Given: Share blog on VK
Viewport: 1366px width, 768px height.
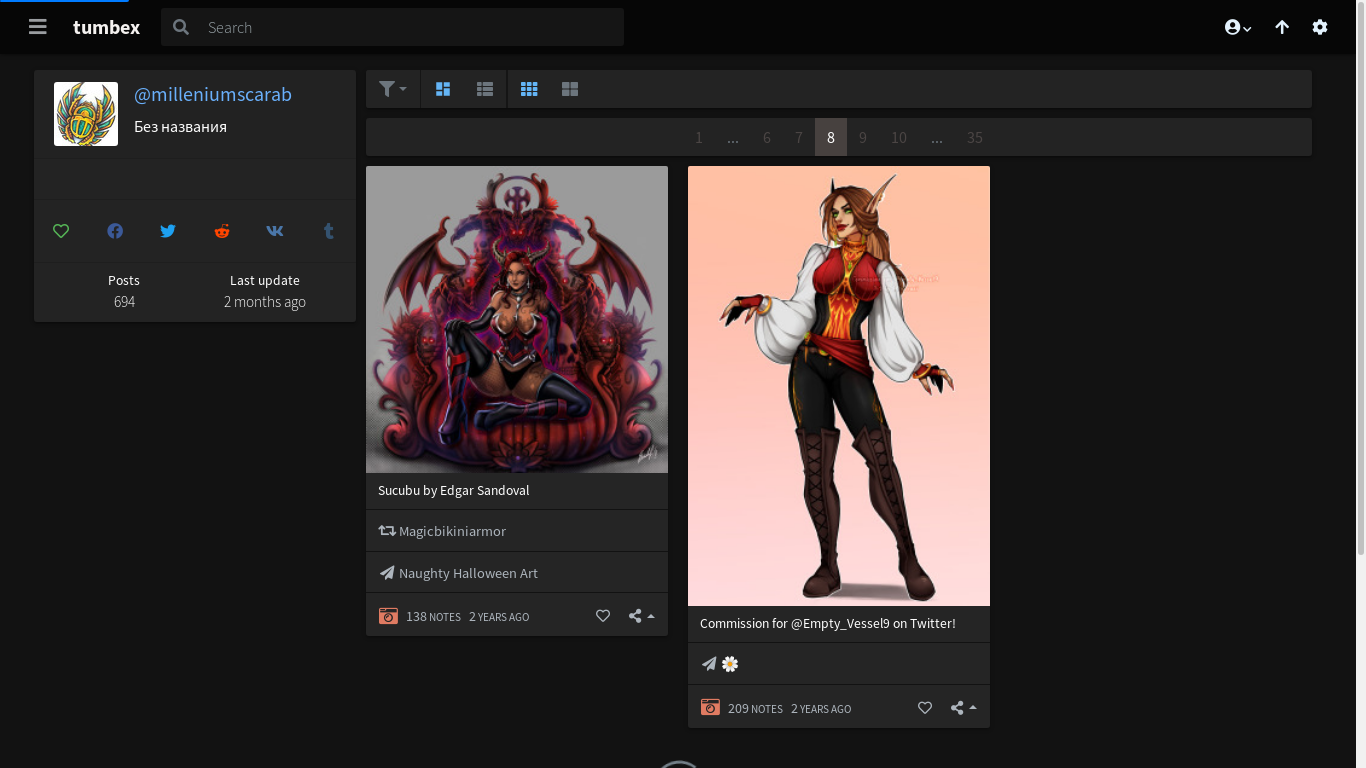Looking at the screenshot, I should pyautogui.click(x=275, y=231).
